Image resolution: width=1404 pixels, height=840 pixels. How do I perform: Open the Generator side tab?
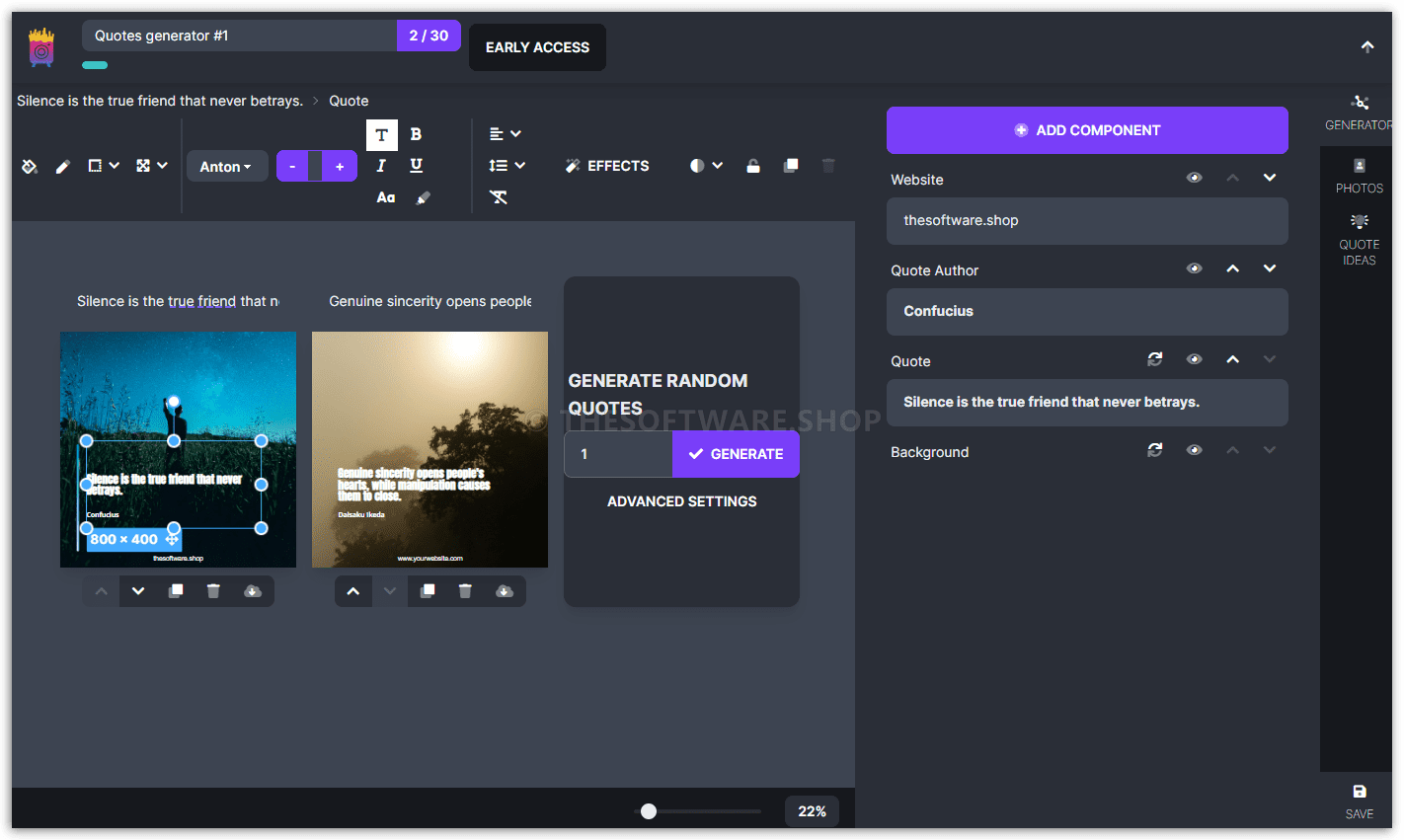(1360, 114)
